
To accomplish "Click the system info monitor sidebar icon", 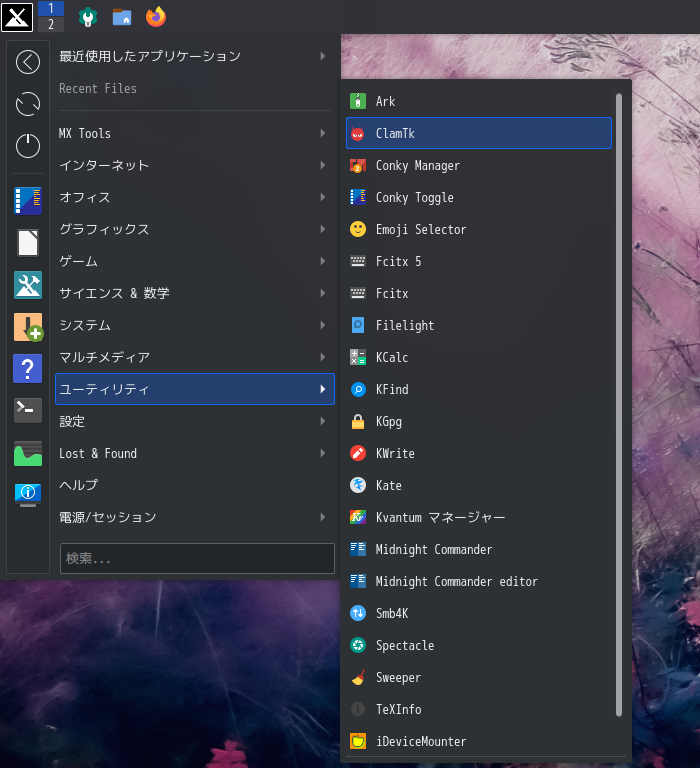I will click(28, 495).
